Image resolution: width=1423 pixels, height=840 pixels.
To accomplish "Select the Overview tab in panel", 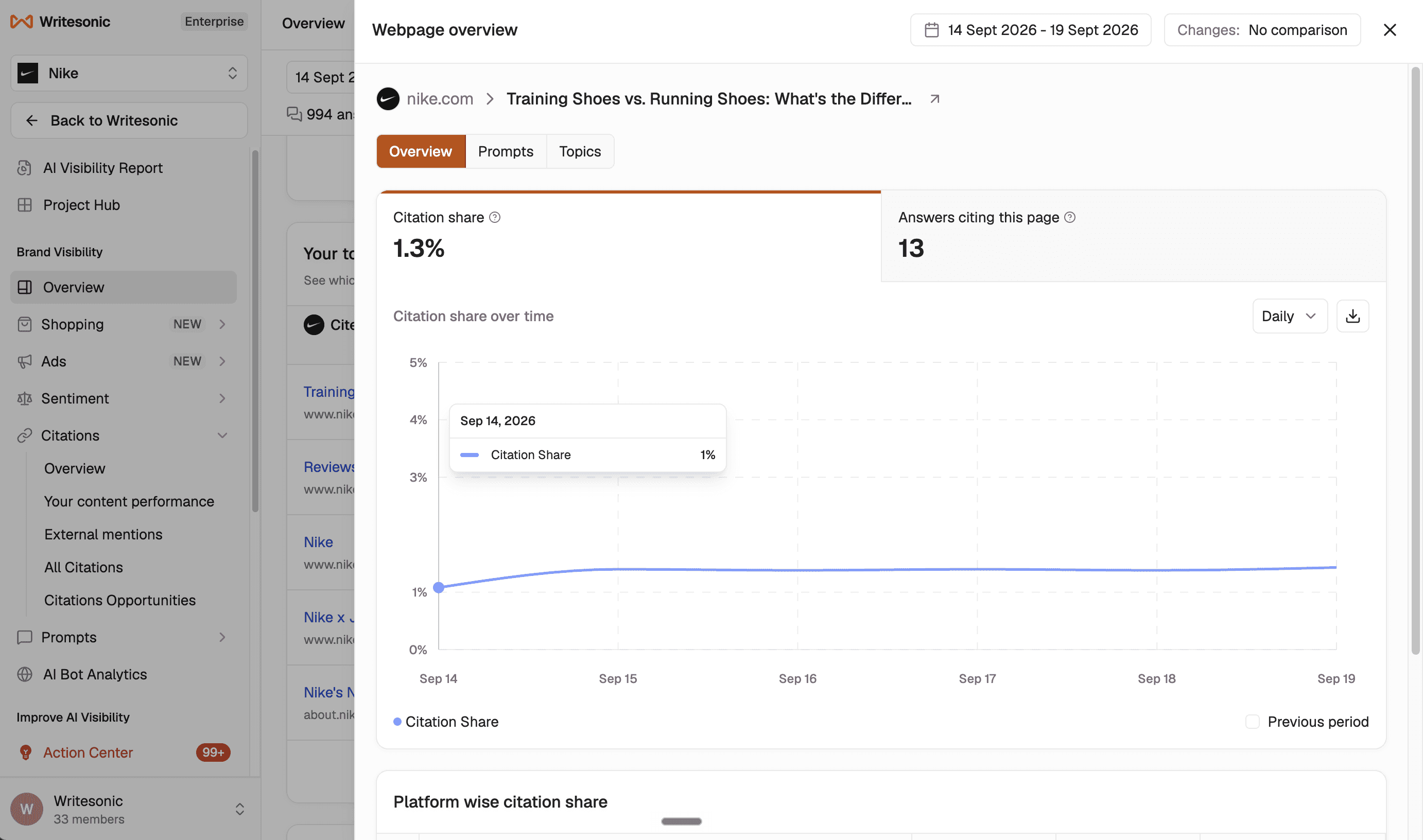I will coord(421,151).
